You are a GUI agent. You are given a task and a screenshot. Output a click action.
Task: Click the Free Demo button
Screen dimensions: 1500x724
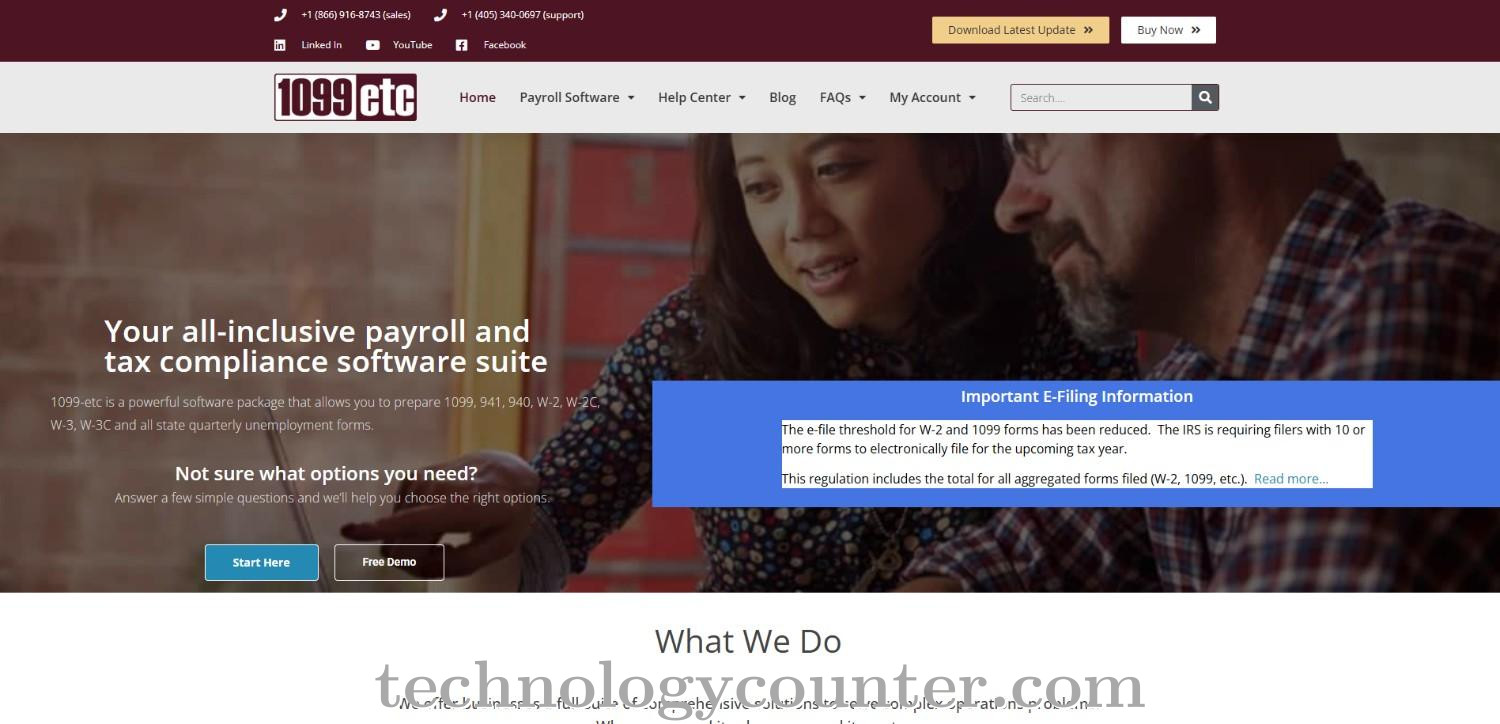tap(389, 562)
